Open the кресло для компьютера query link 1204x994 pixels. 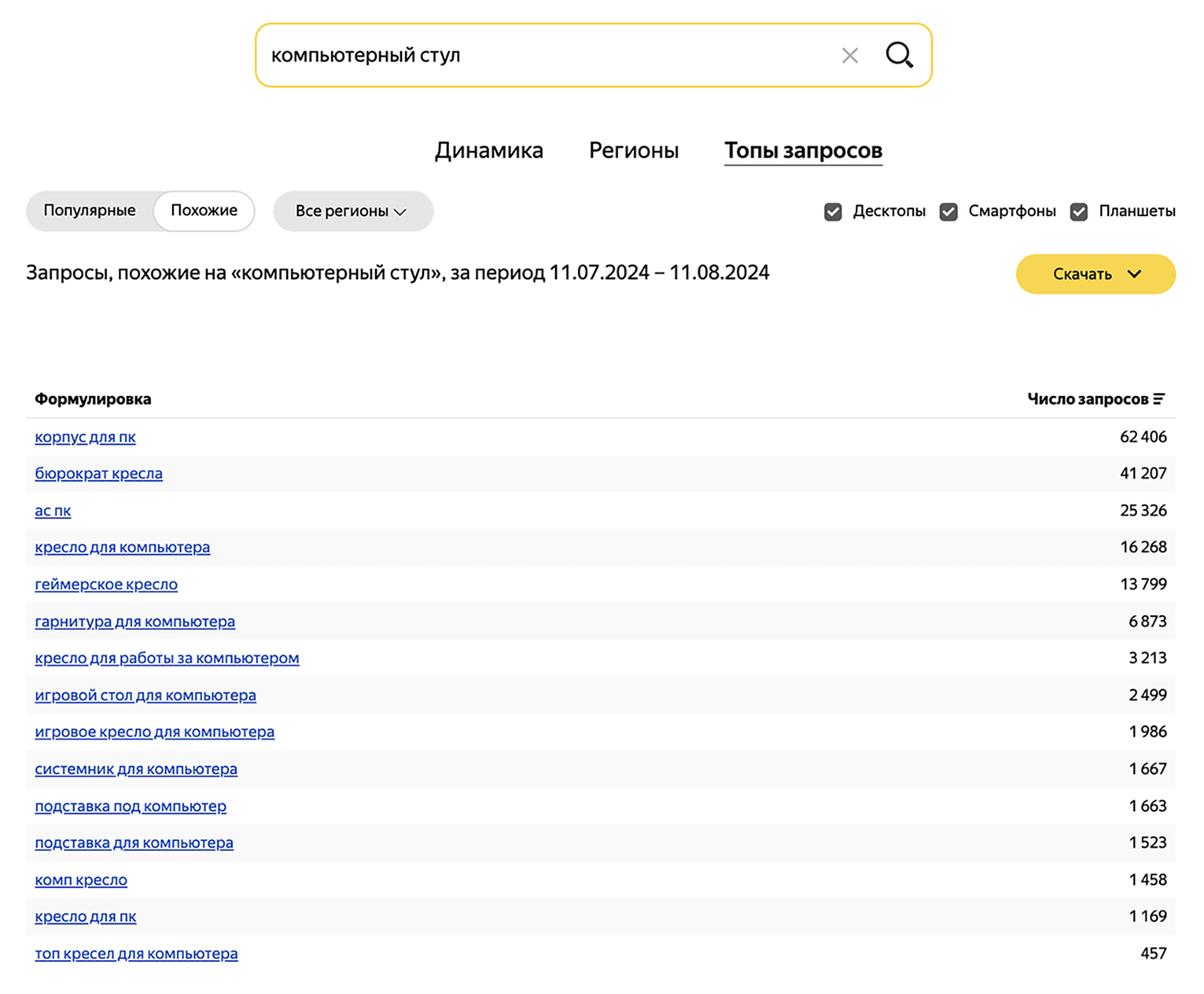coord(122,547)
